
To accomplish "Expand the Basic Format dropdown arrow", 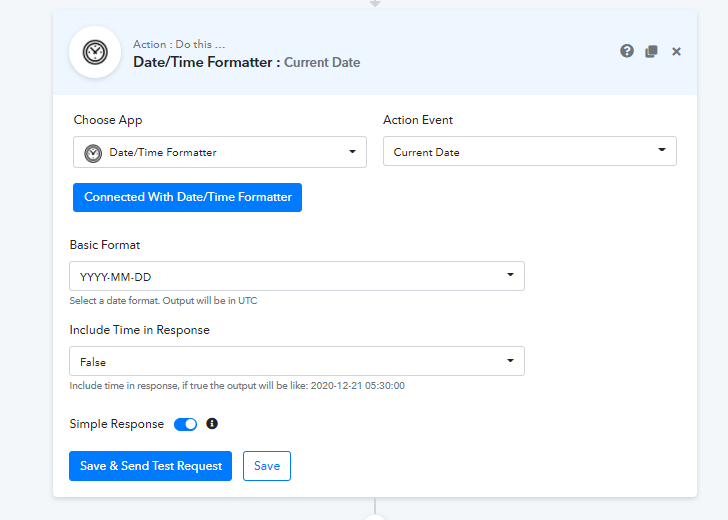I will (x=510, y=276).
